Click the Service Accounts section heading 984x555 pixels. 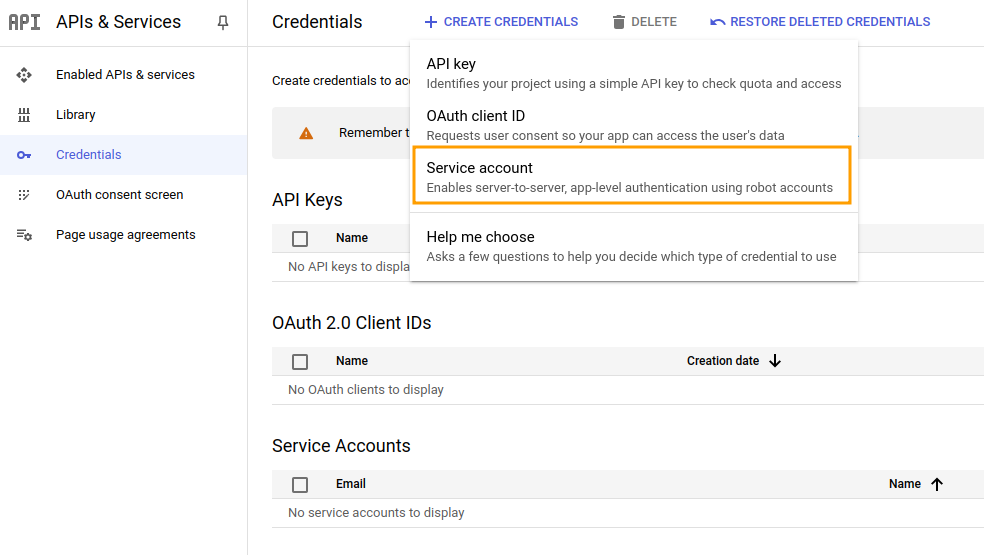coord(341,446)
